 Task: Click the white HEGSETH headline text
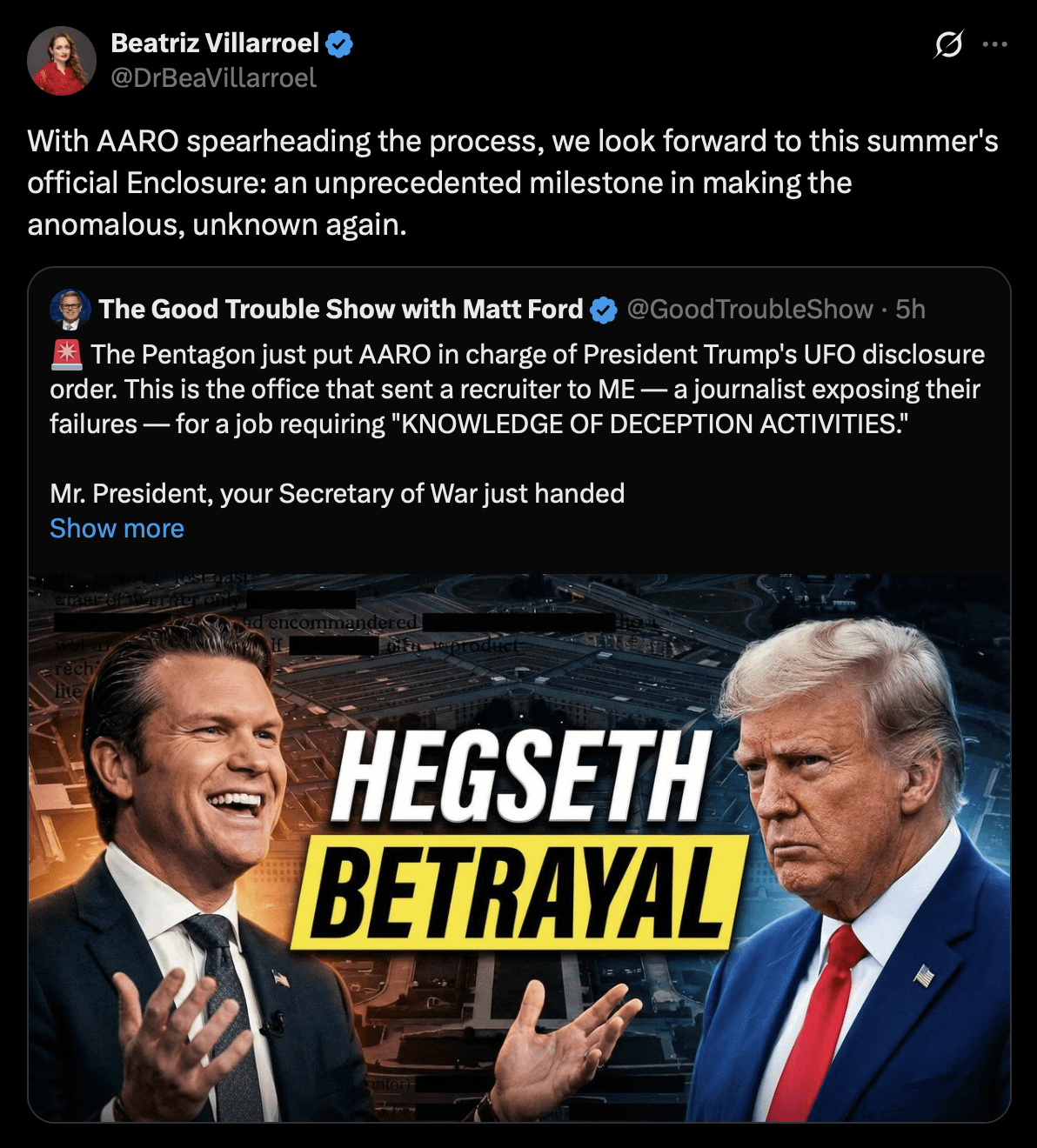[x=520, y=777]
